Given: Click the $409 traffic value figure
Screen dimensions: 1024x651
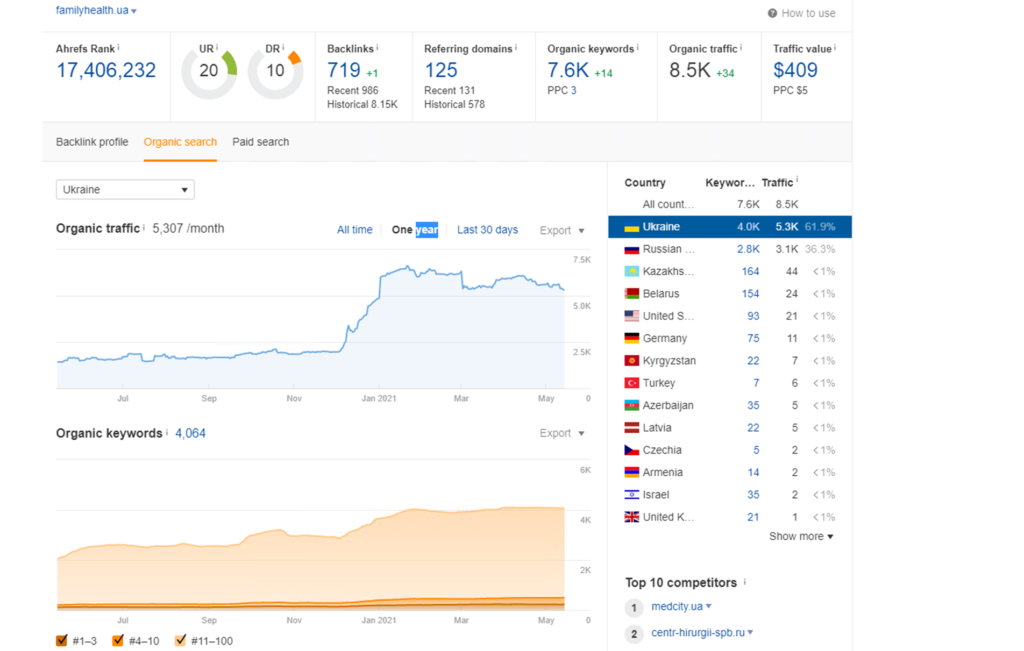Looking at the screenshot, I should pyautogui.click(x=795, y=70).
